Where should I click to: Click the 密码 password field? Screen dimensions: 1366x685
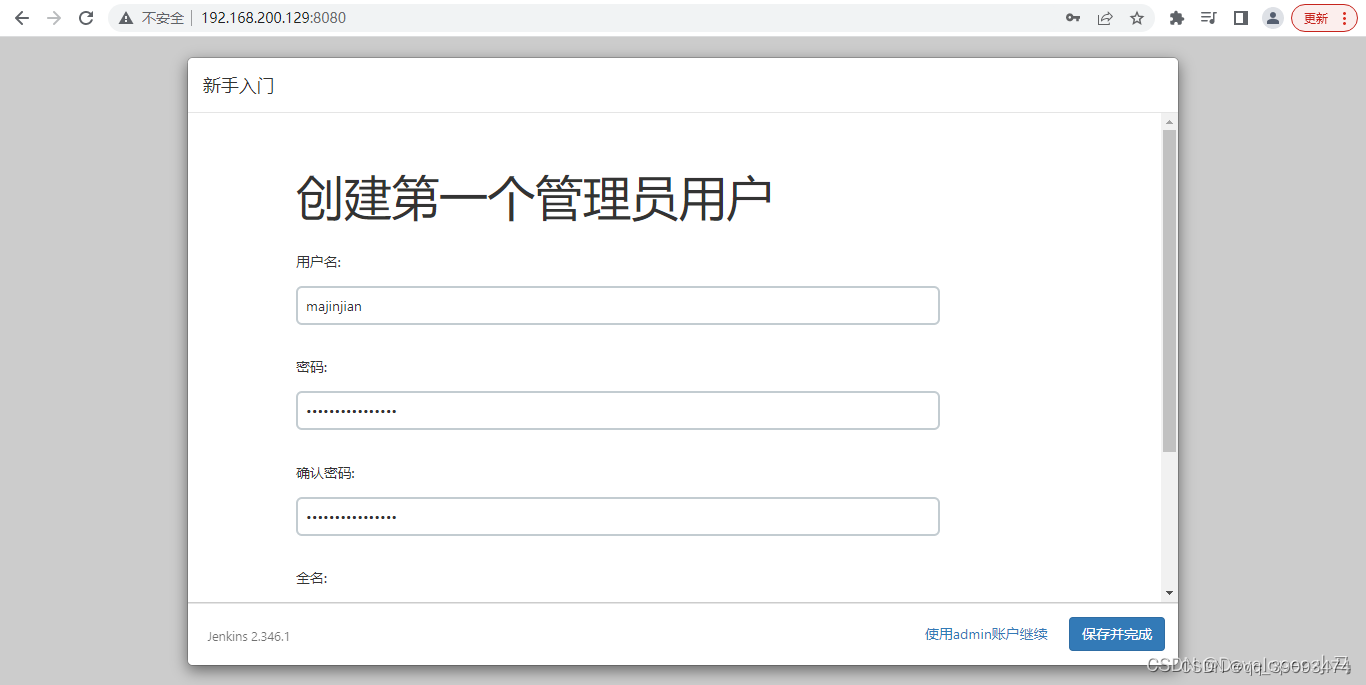[618, 411]
